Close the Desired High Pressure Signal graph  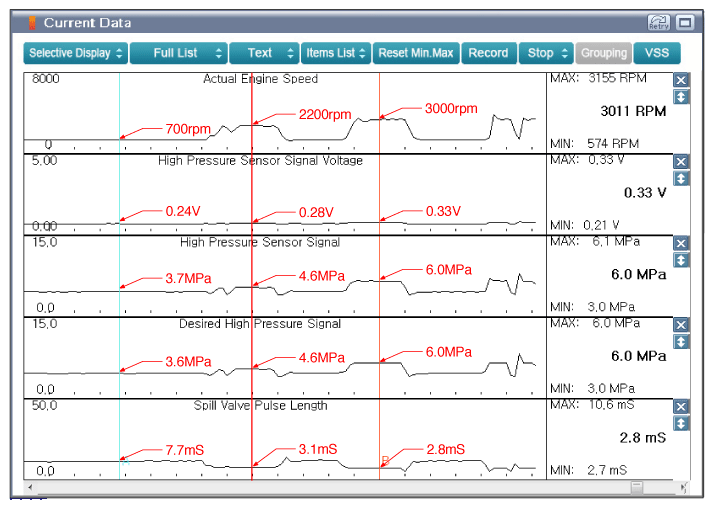[681, 325]
